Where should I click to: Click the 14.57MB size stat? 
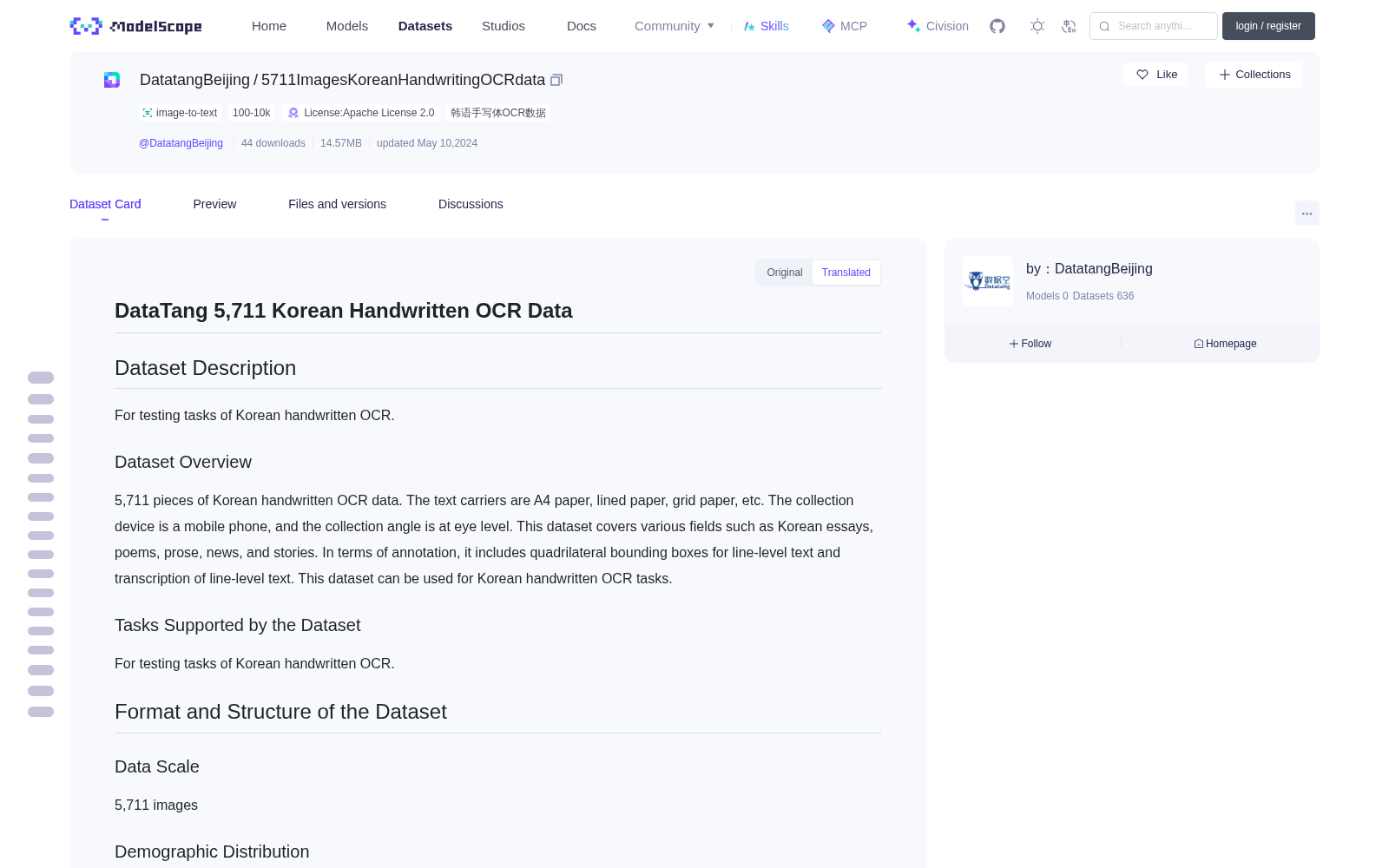[341, 143]
